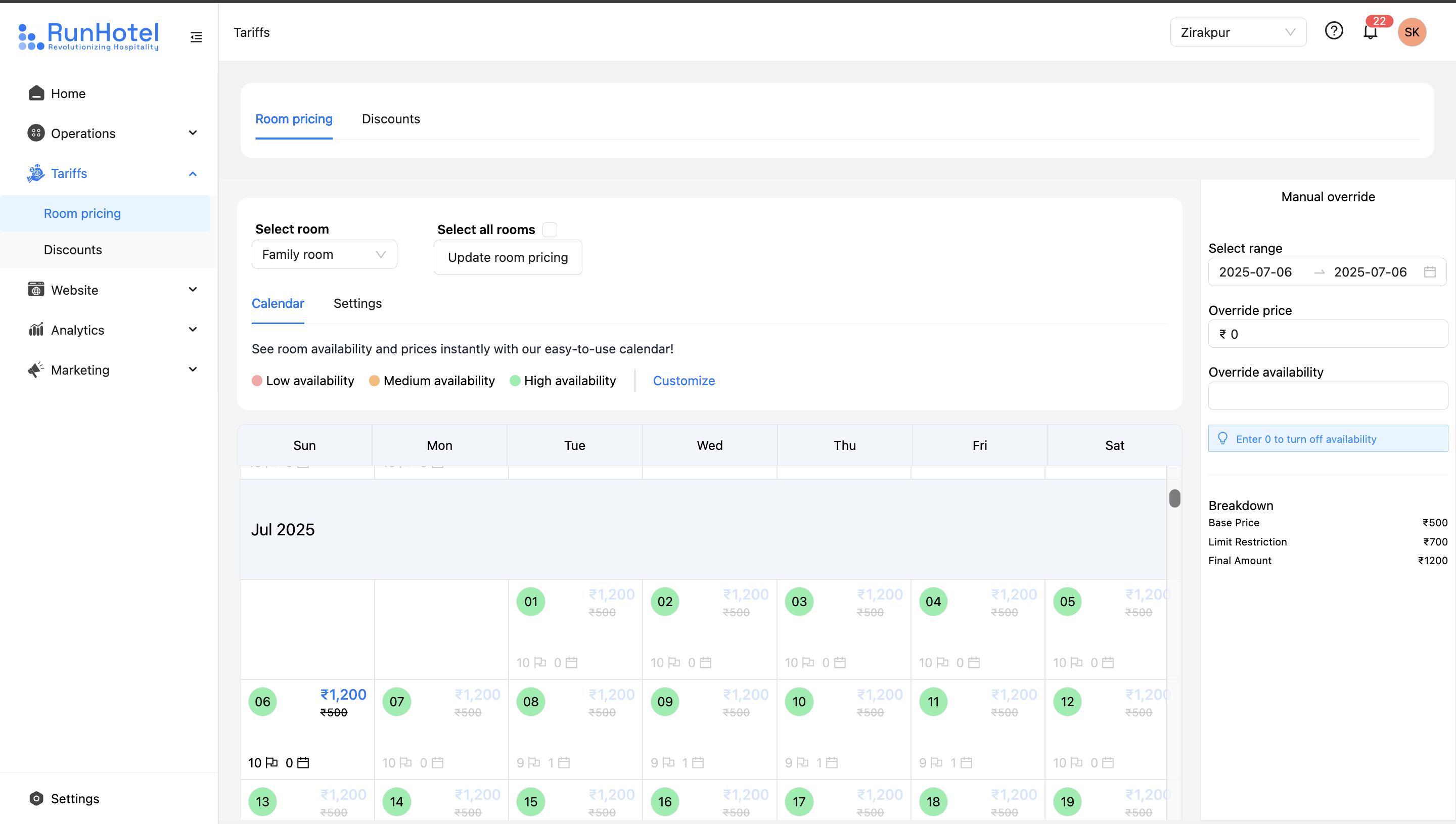The image size is (1456, 824).
Task: Click the Sun column header
Action: click(x=304, y=445)
